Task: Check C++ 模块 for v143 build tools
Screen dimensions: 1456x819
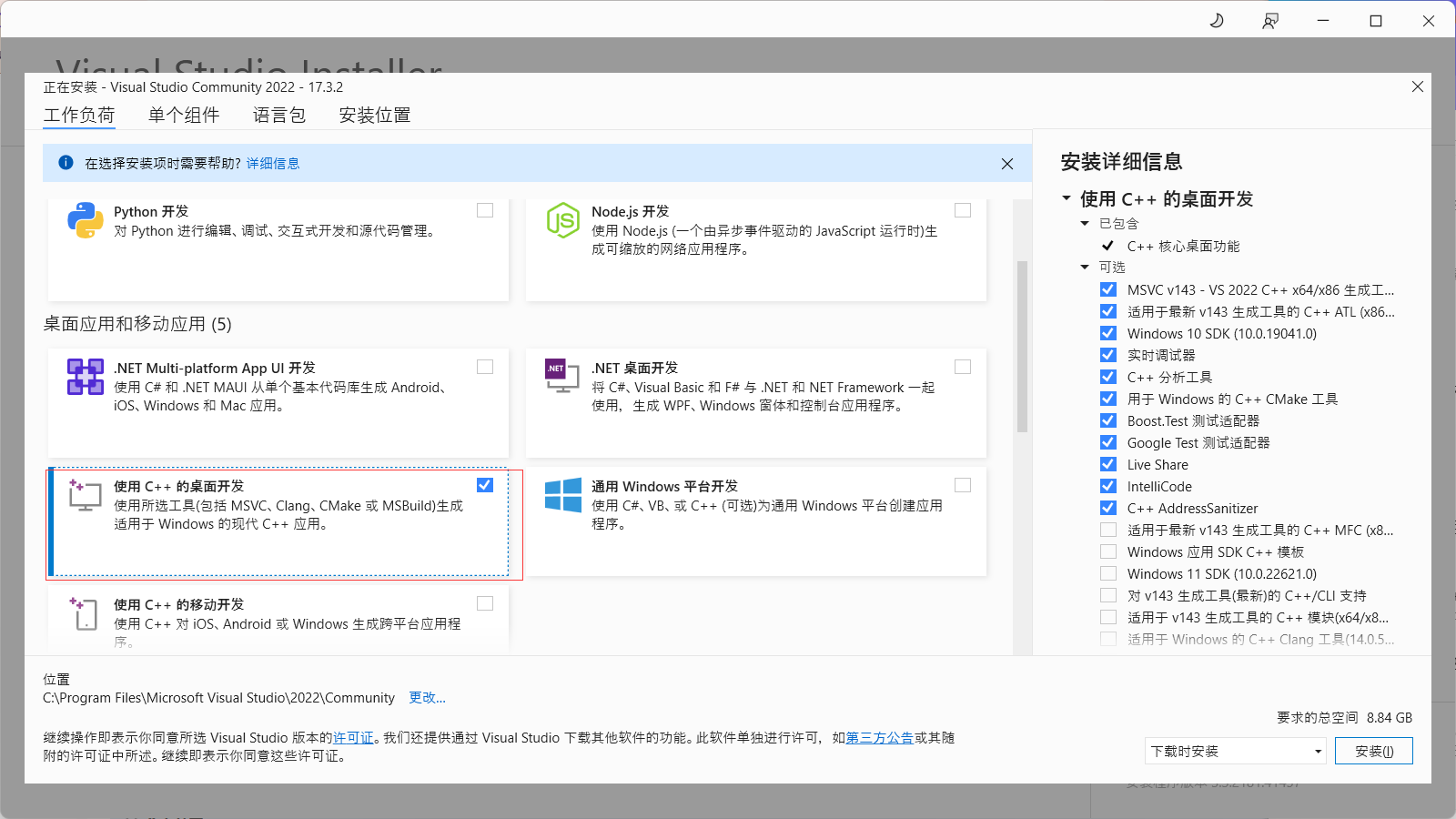Action: tap(1108, 617)
